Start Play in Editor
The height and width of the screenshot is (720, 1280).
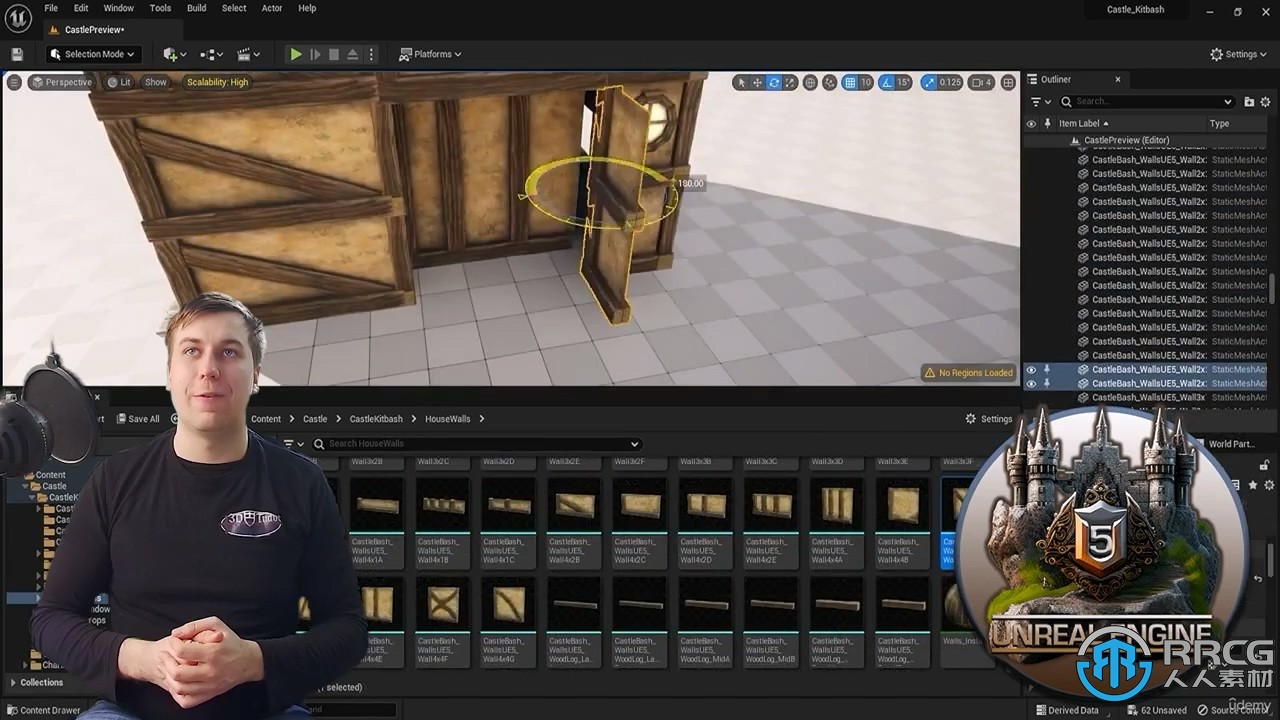coord(296,54)
